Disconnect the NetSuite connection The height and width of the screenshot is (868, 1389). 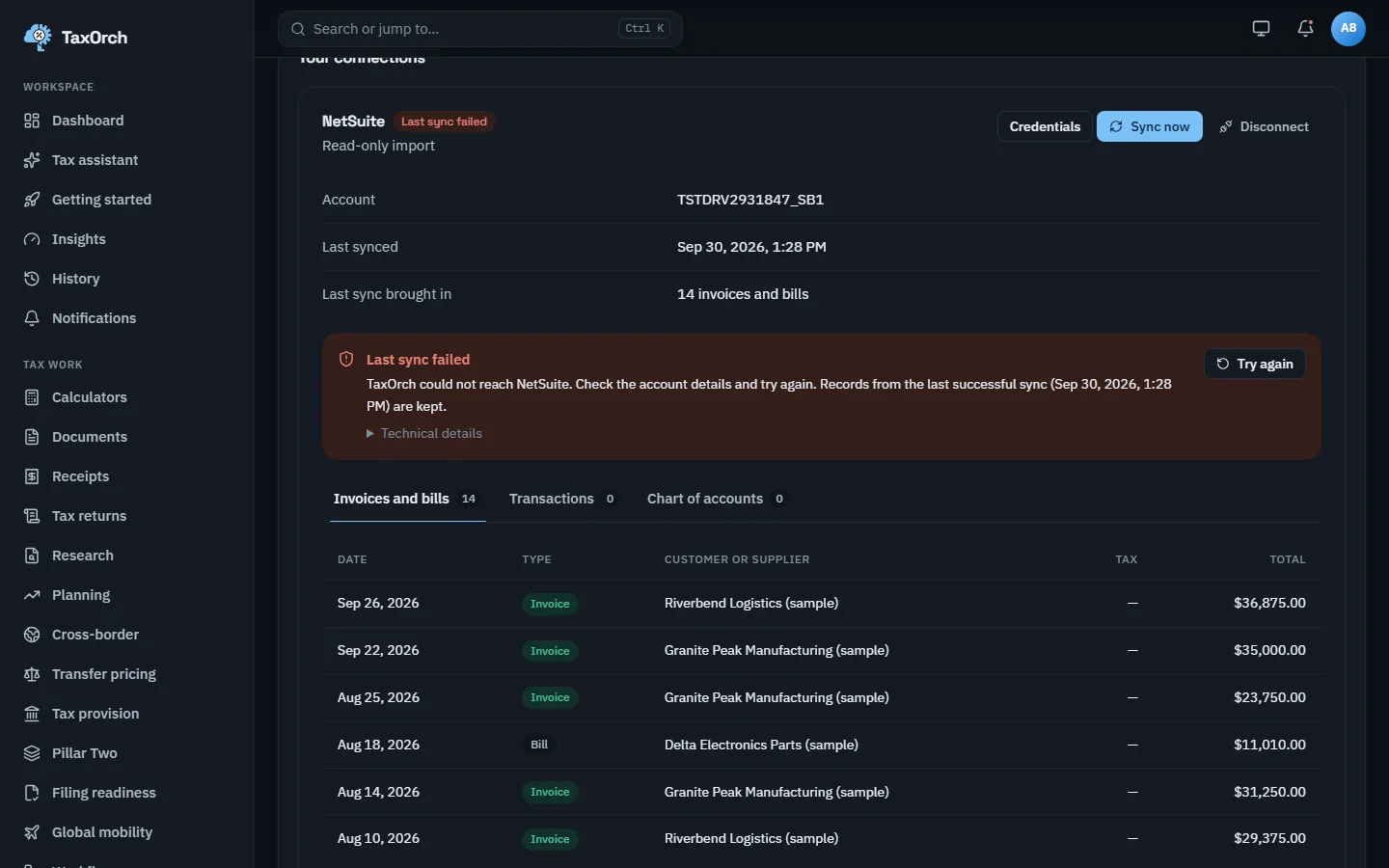click(1264, 126)
